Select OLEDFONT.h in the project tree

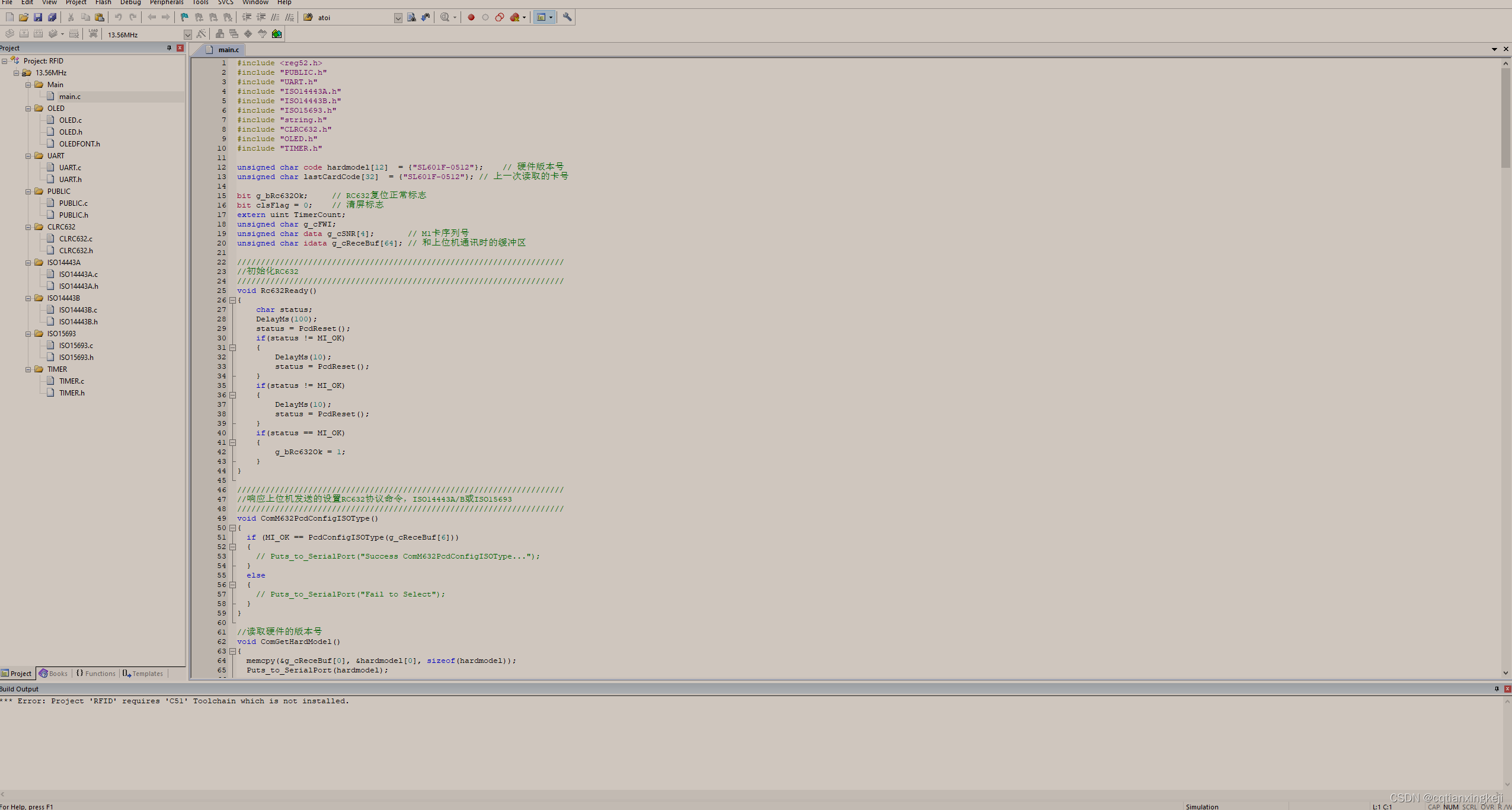tap(79, 144)
